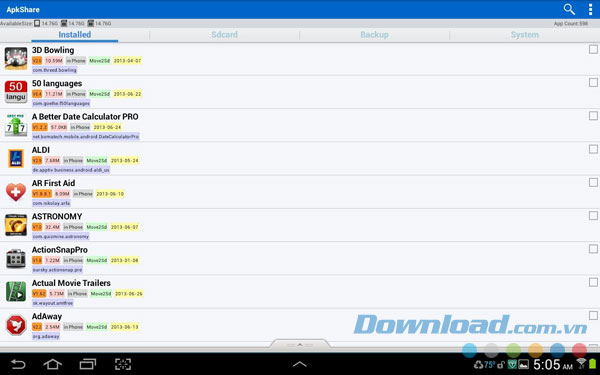Tap the ALDI app icon
The image size is (600, 375).
coord(16,158)
